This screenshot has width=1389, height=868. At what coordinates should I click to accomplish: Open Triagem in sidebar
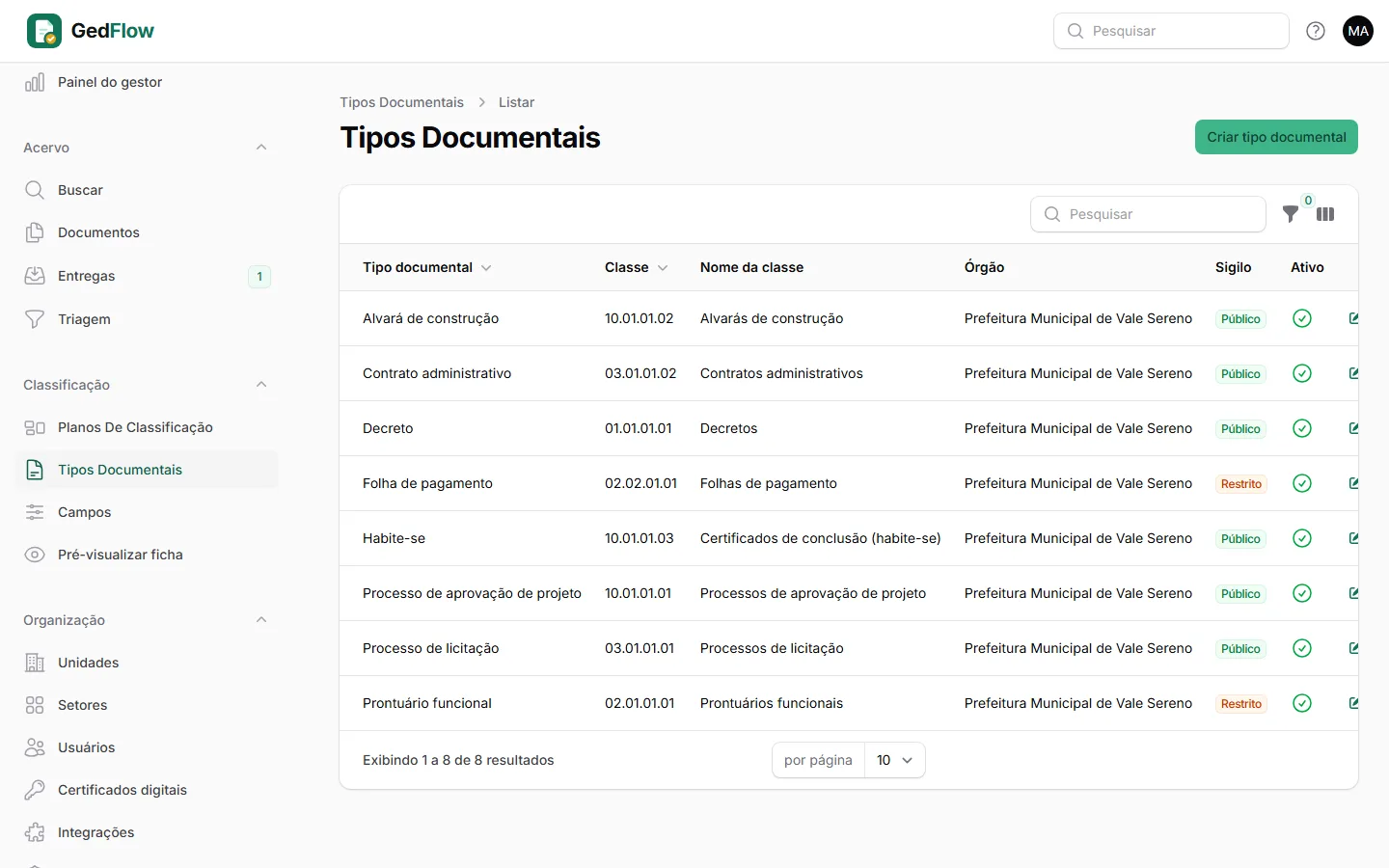pyautogui.click(x=147, y=319)
